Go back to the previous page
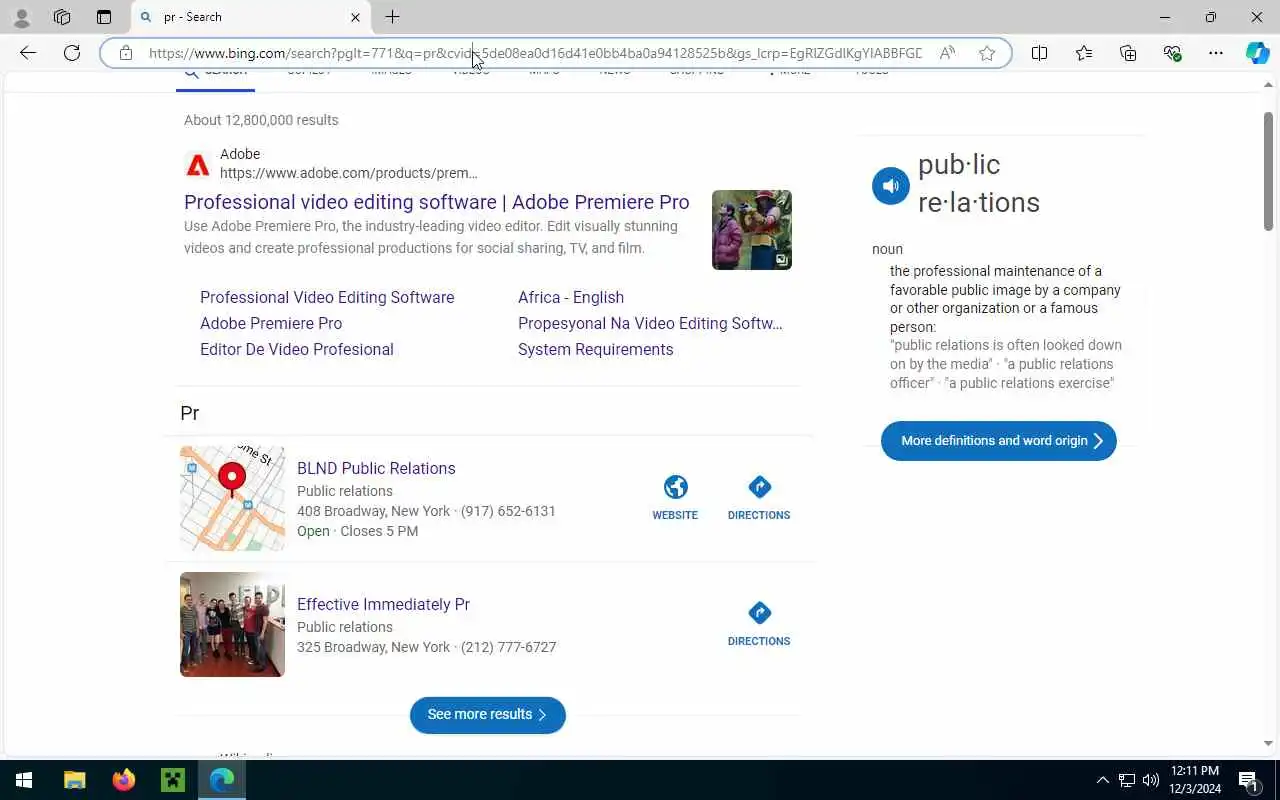This screenshot has height=800, width=1280. click(x=28, y=53)
